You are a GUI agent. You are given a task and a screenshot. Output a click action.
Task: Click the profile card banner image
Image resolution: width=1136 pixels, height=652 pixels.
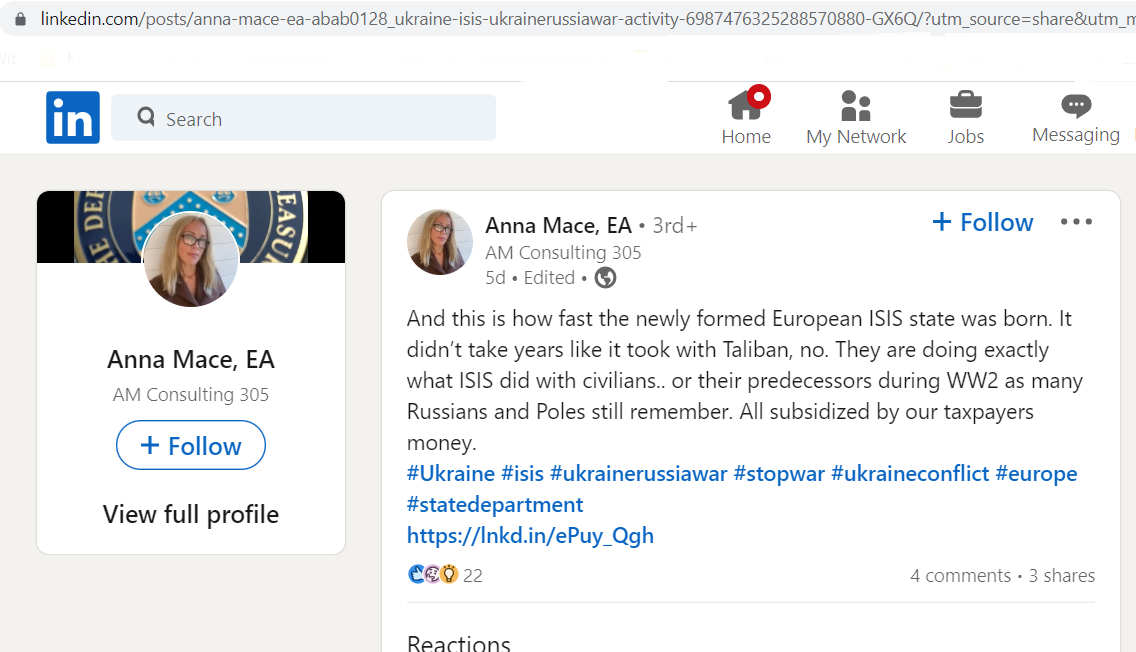tap(191, 226)
